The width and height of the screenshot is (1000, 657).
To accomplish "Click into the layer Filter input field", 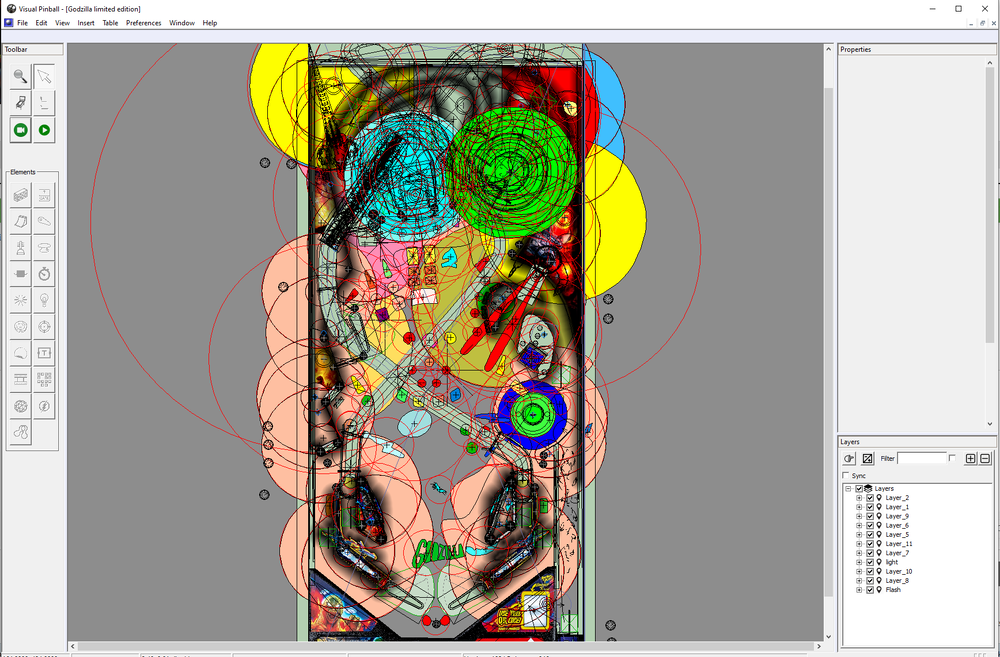I will pyautogui.click(x=922, y=458).
